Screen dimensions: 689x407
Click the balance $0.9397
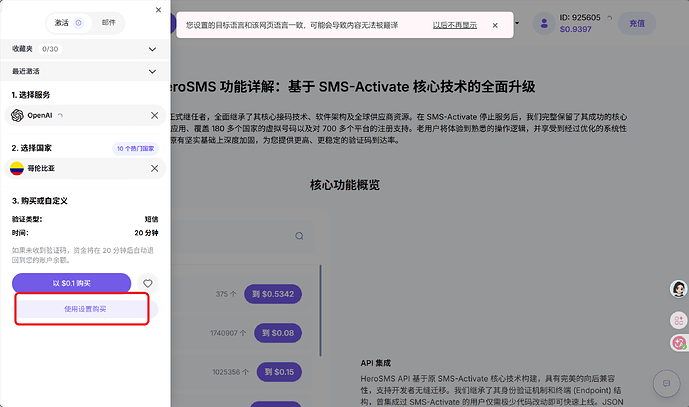[x=575, y=29]
